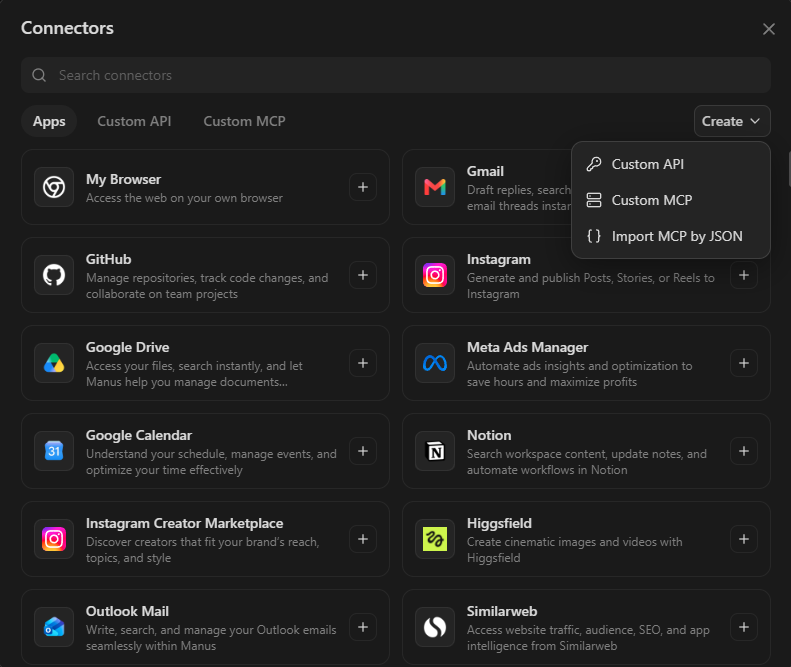Click the Google Drive logo icon
The image size is (791, 667).
tap(54, 363)
